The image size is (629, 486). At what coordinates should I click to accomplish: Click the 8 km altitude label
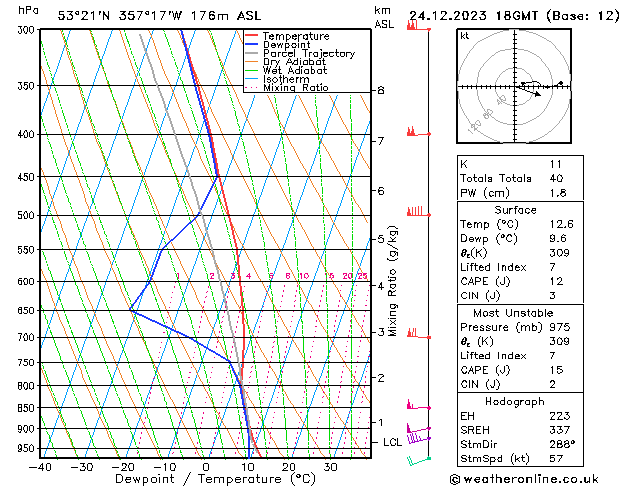pos(381,91)
